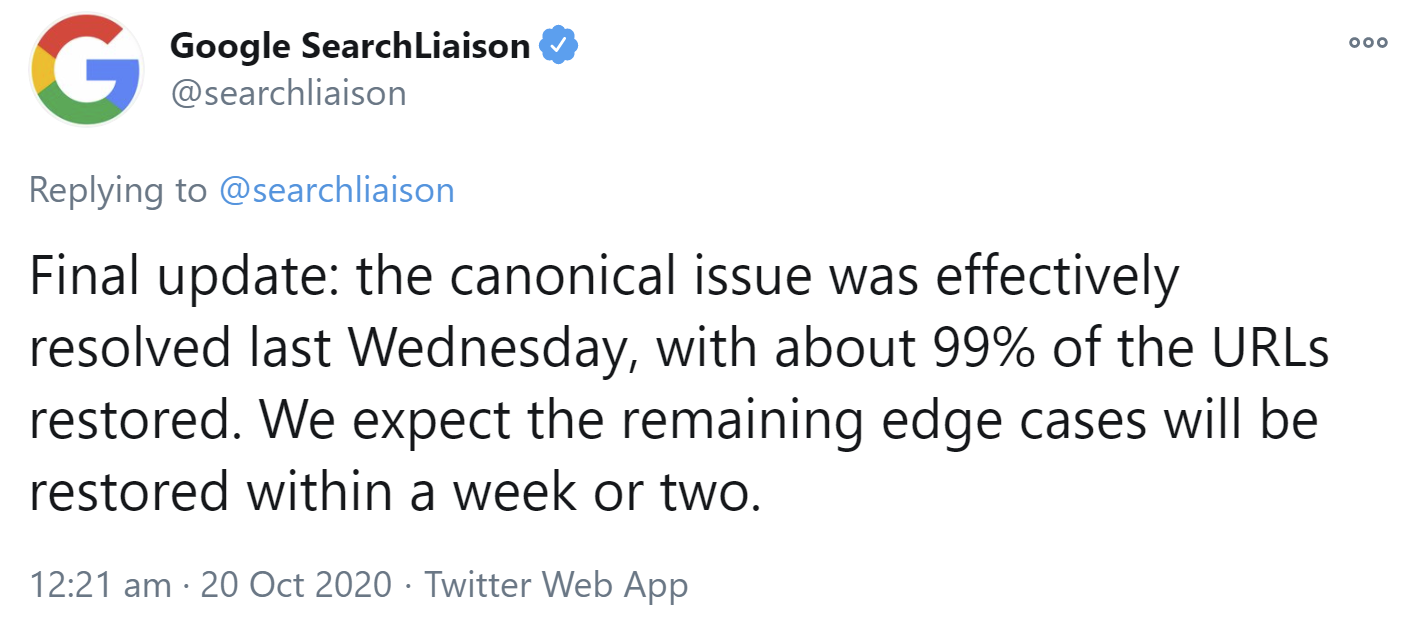The height and width of the screenshot is (623, 1407).
Task: Click the Google G profile avatar
Action: point(86,69)
